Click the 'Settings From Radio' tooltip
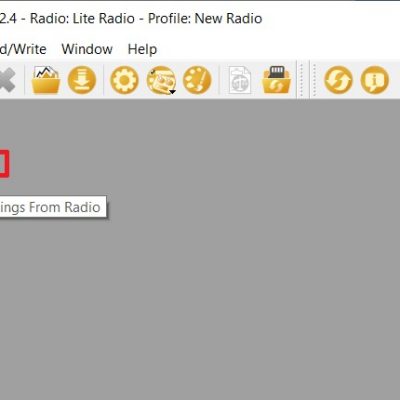Image resolution: width=400 pixels, height=400 pixels. click(53, 207)
